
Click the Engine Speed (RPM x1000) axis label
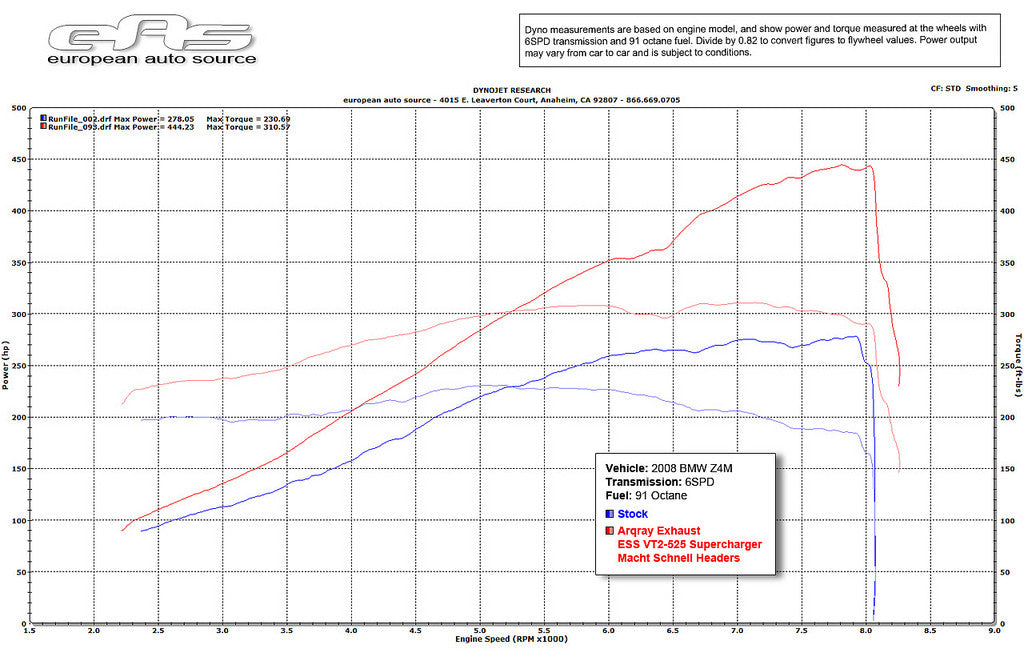point(512,639)
